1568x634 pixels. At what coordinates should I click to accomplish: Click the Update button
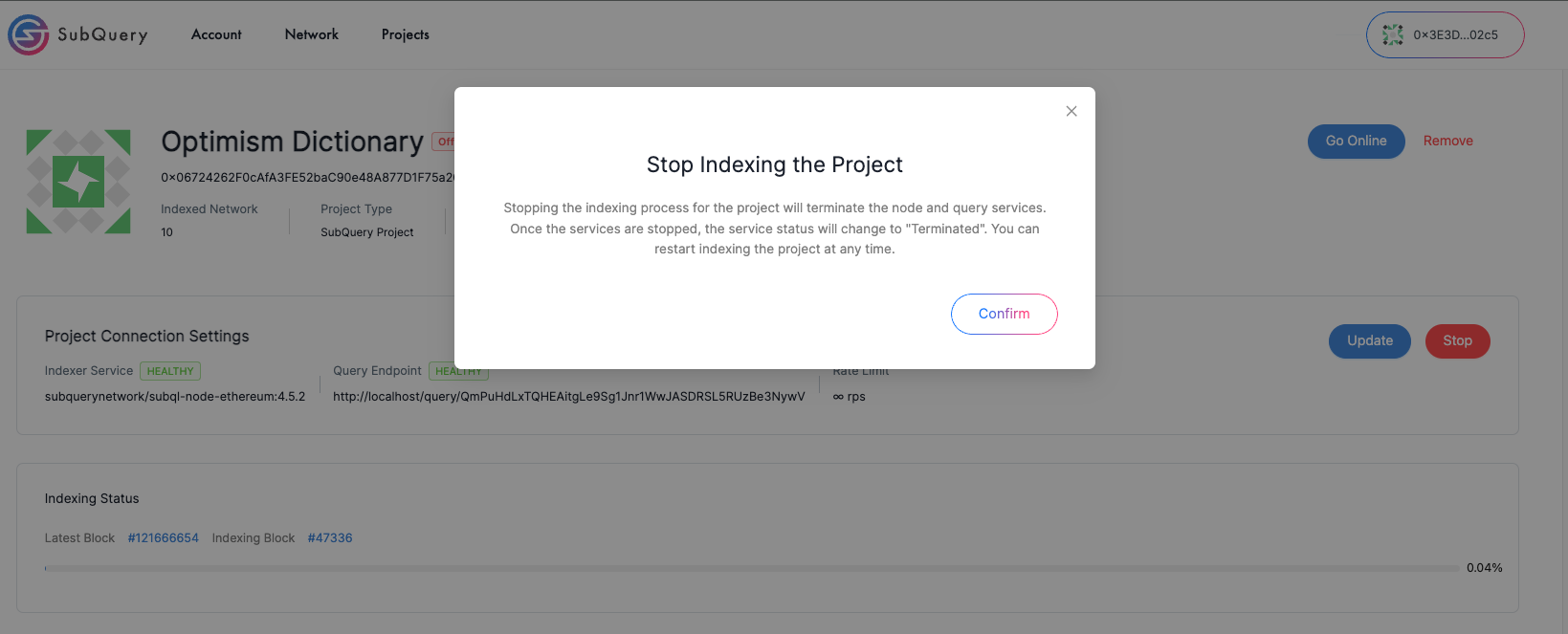click(x=1370, y=340)
